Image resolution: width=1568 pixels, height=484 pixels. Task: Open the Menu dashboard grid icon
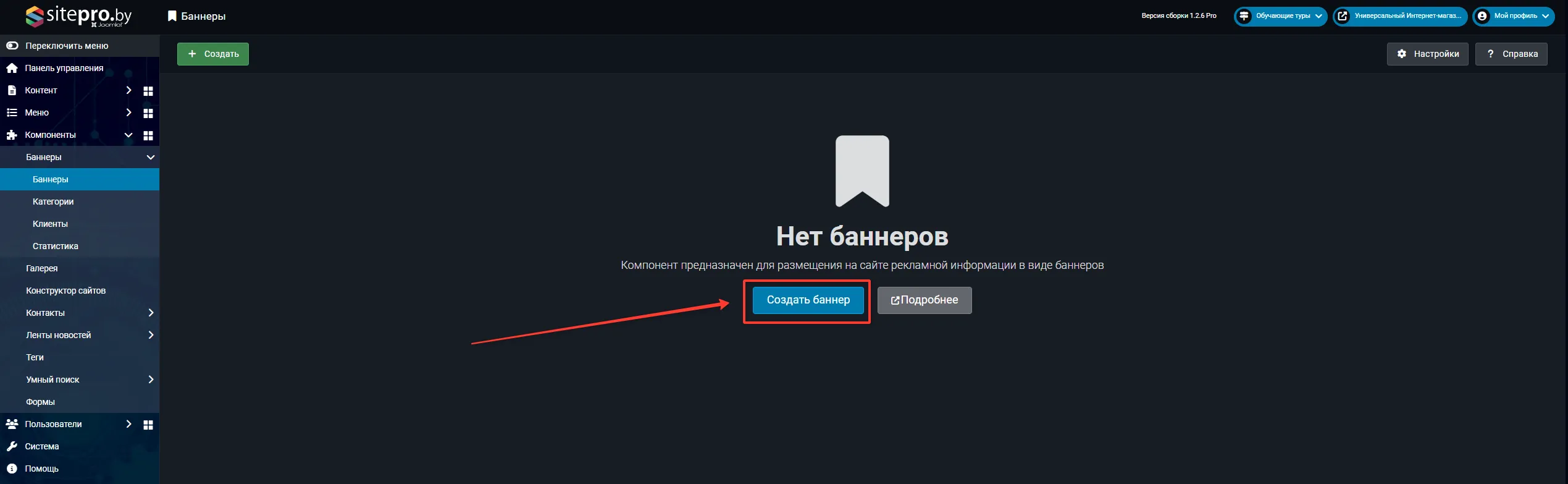(x=148, y=113)
